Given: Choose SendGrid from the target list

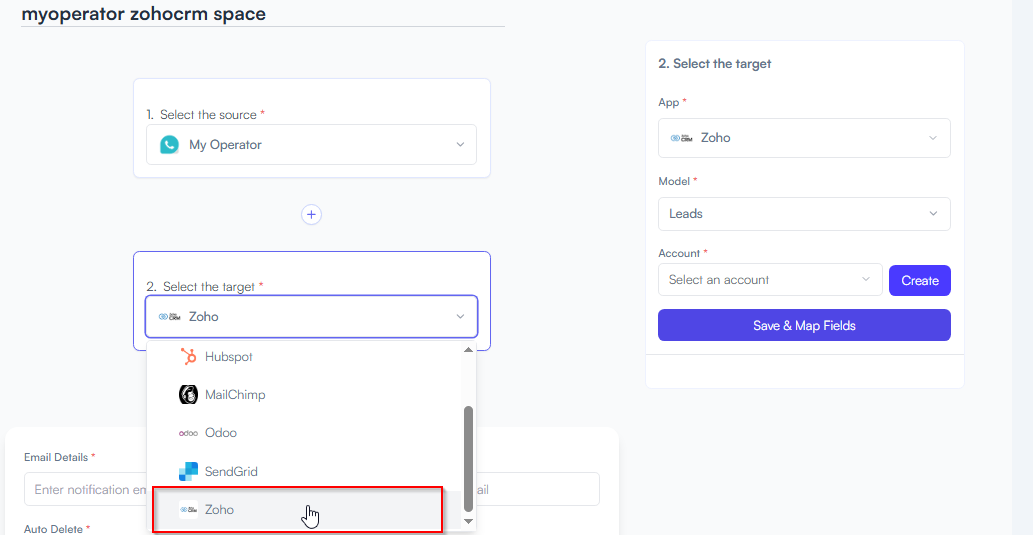Looking at the screenshot, I should pos(304,472).
